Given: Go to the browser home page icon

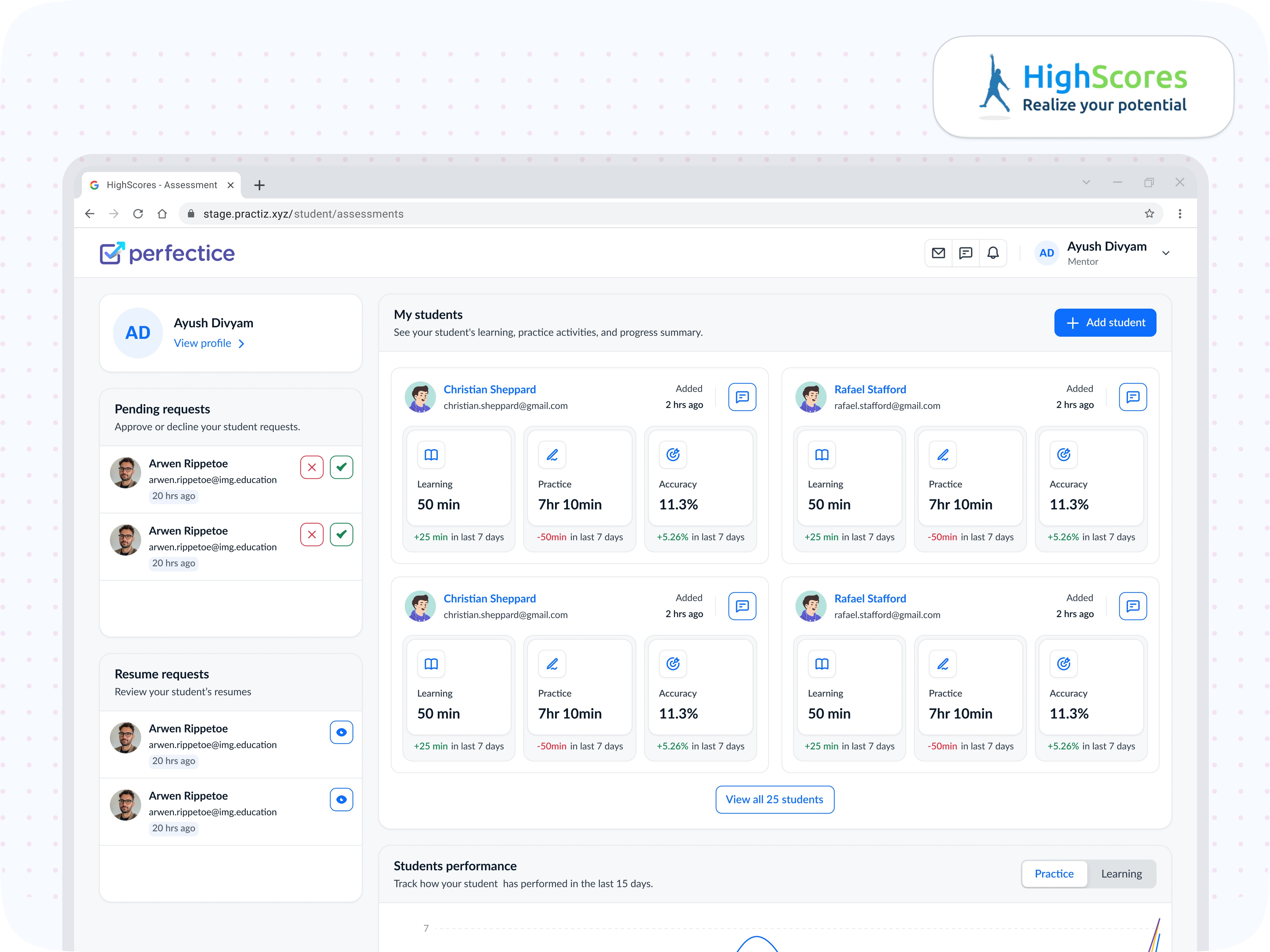Looking at the screenshot, I should (x=163, y=214).
